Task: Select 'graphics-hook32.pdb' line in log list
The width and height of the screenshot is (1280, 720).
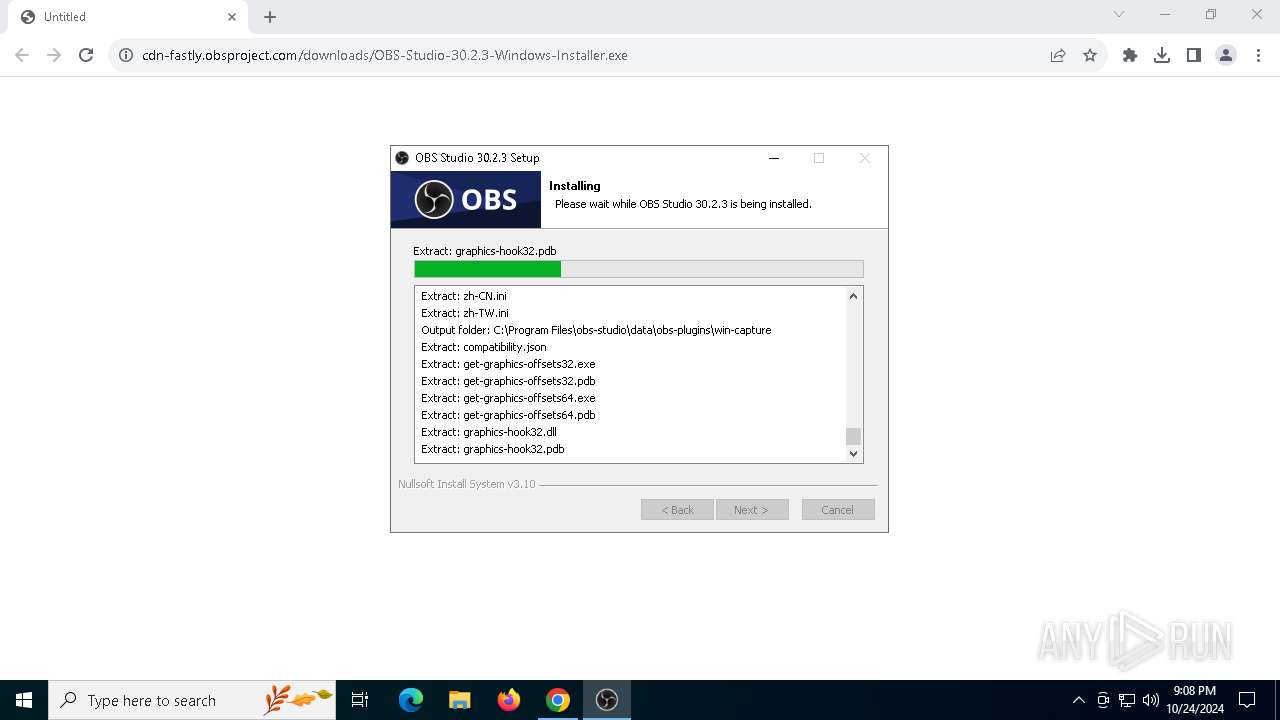Action: pyautogui.click(x=493, y=449)
